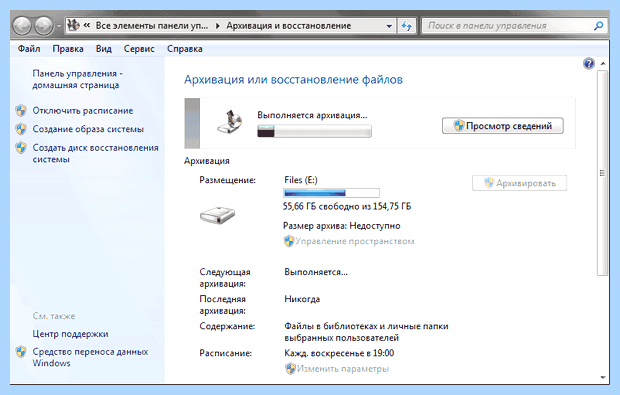The height and width of the screenshot is (395, 620).
Task: Click 'Кажд. воскресенье в 19:00' schedule text
Action: (339, 353)
